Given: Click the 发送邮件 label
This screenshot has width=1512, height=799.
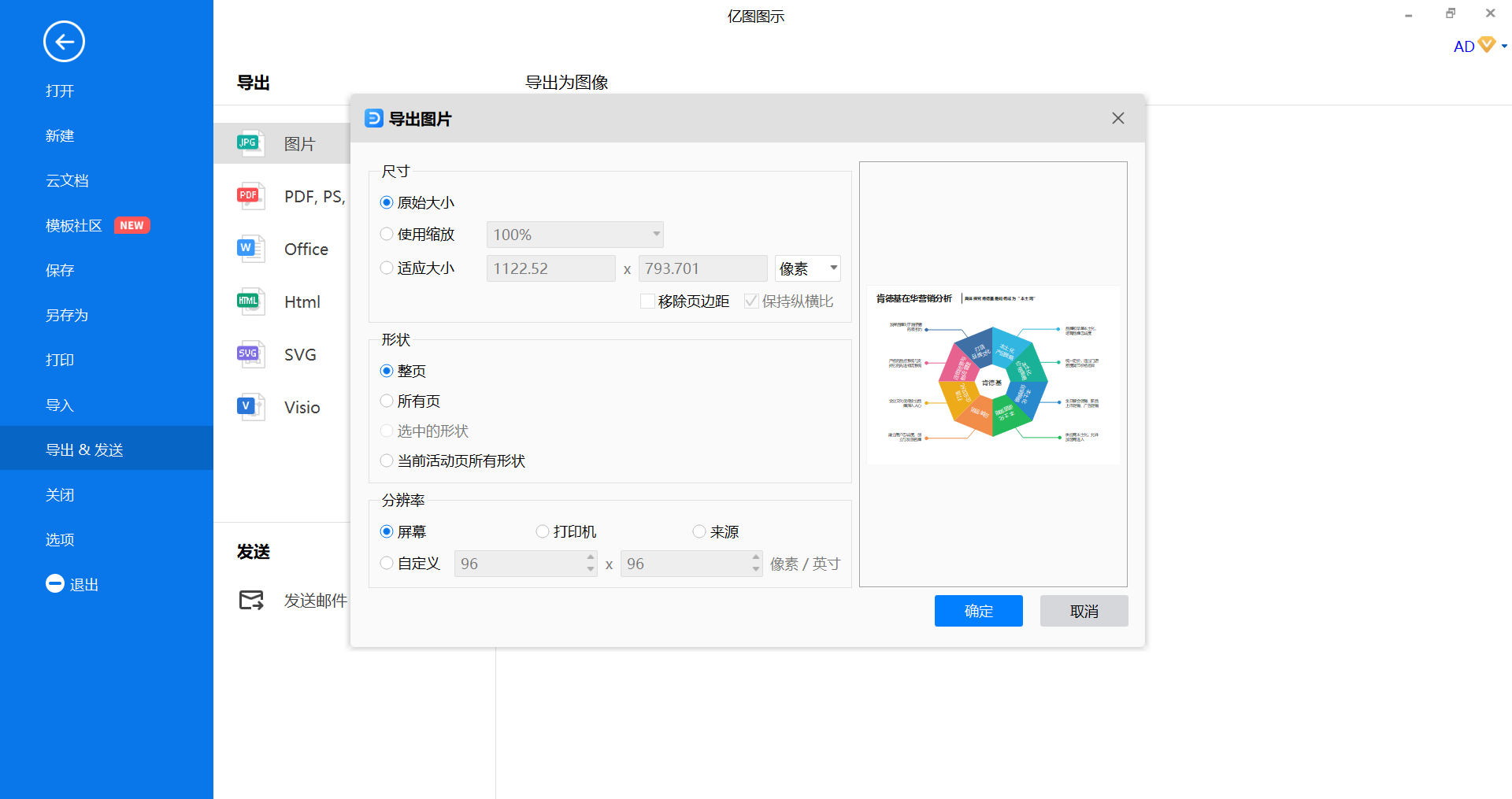Looking at the screenshot, I should pyautogui.click(x=316, y=601).
